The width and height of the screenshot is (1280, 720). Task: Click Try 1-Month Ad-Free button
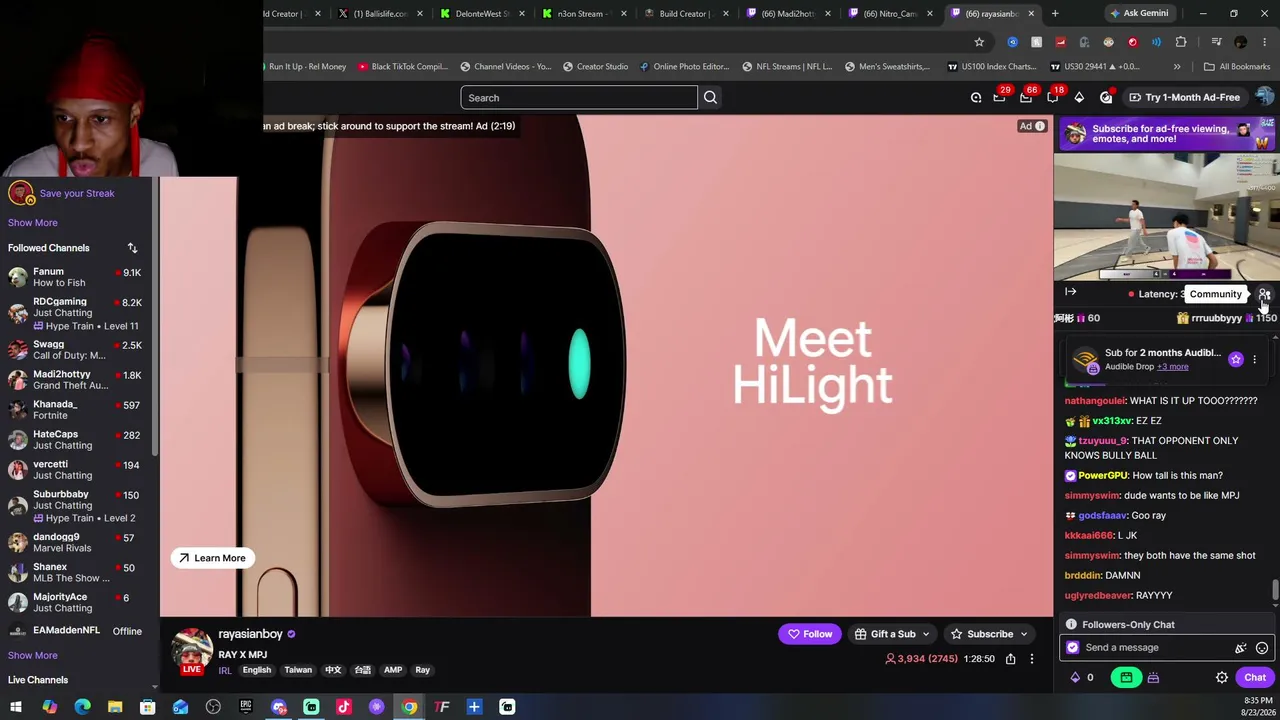pos(1184,97)
